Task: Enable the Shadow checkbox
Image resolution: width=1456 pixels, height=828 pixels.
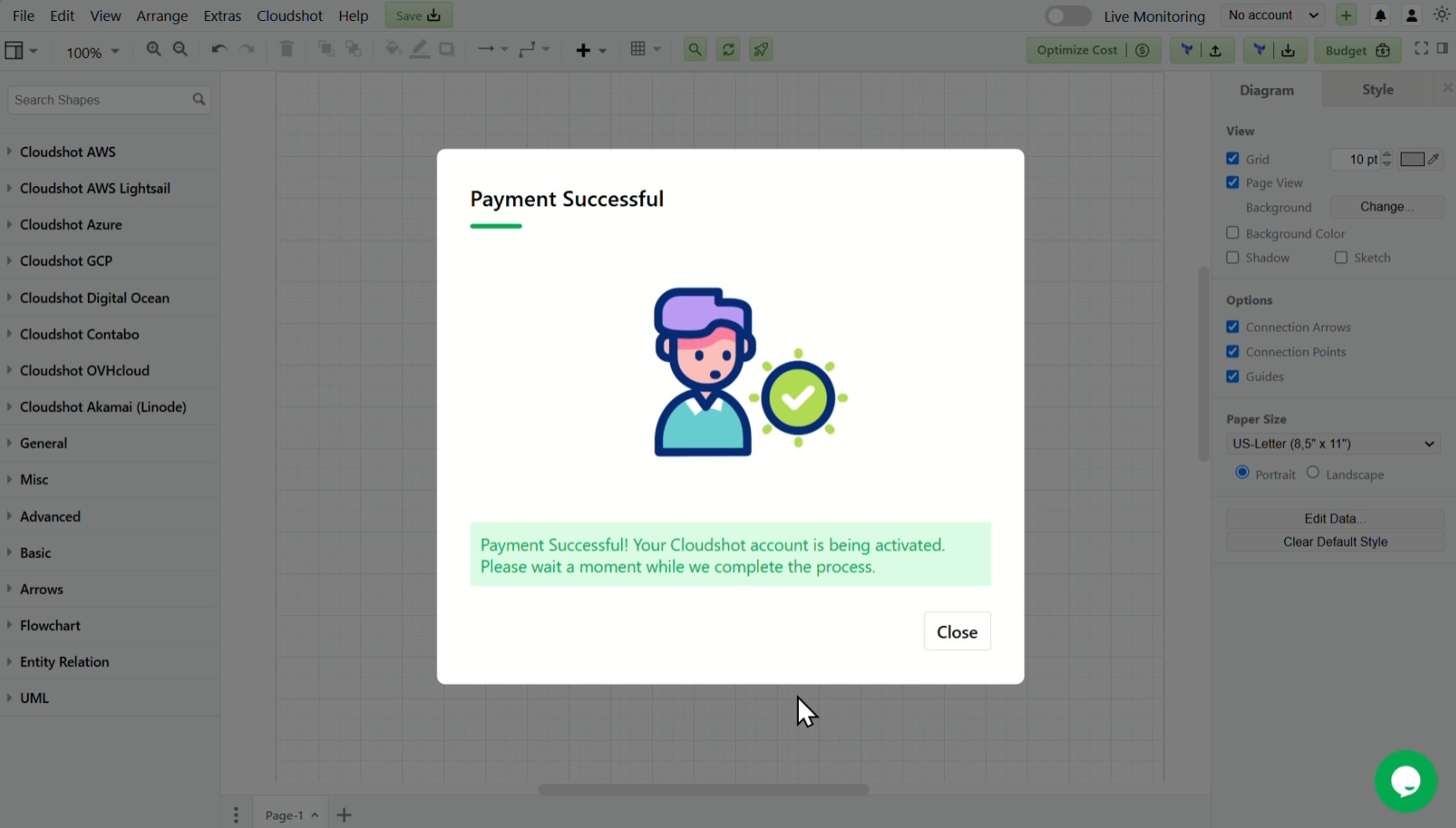Action: click(1232, 257)
